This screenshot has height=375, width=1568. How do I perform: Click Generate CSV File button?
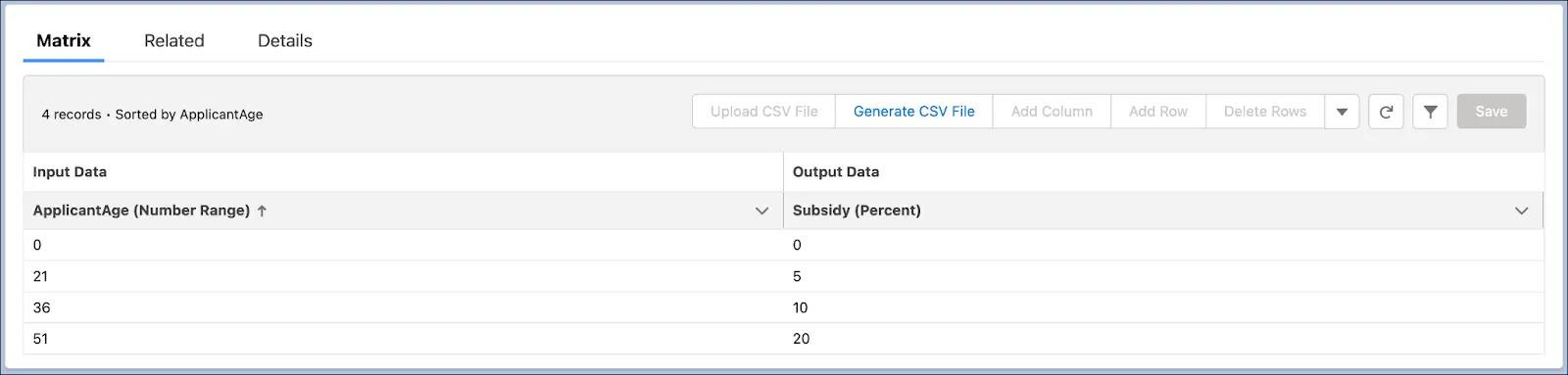point(914,112)
